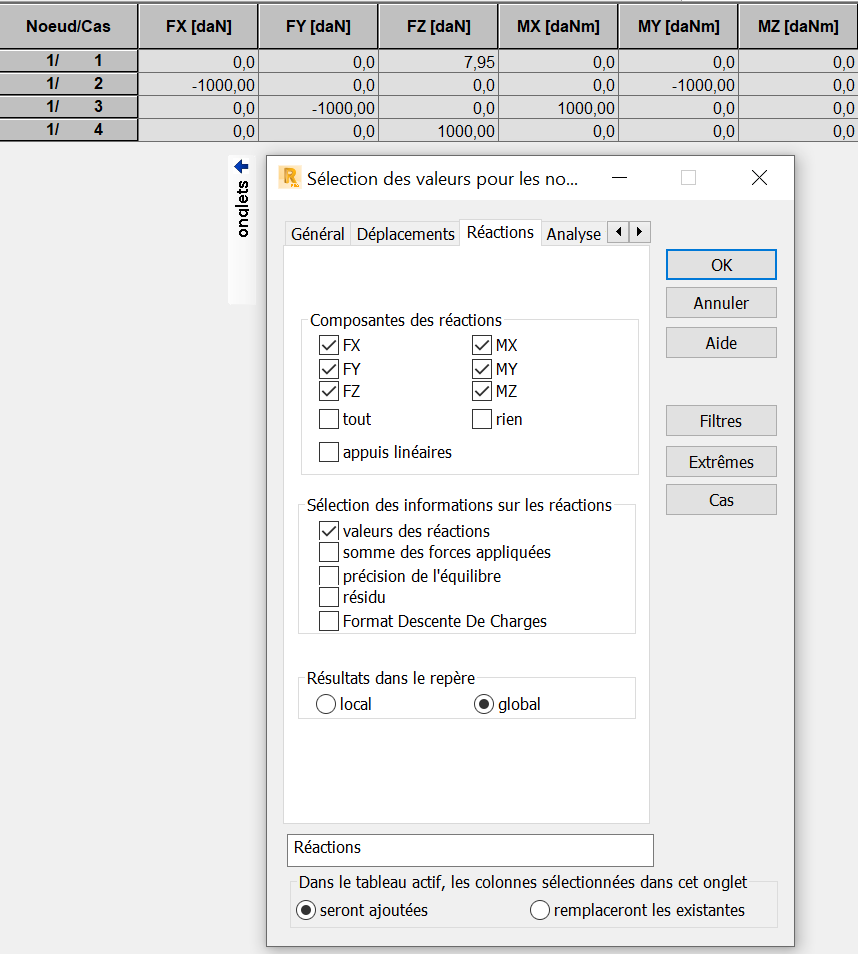Choose 'remplaceront les existantes' radio option

[x=540, y=910]
